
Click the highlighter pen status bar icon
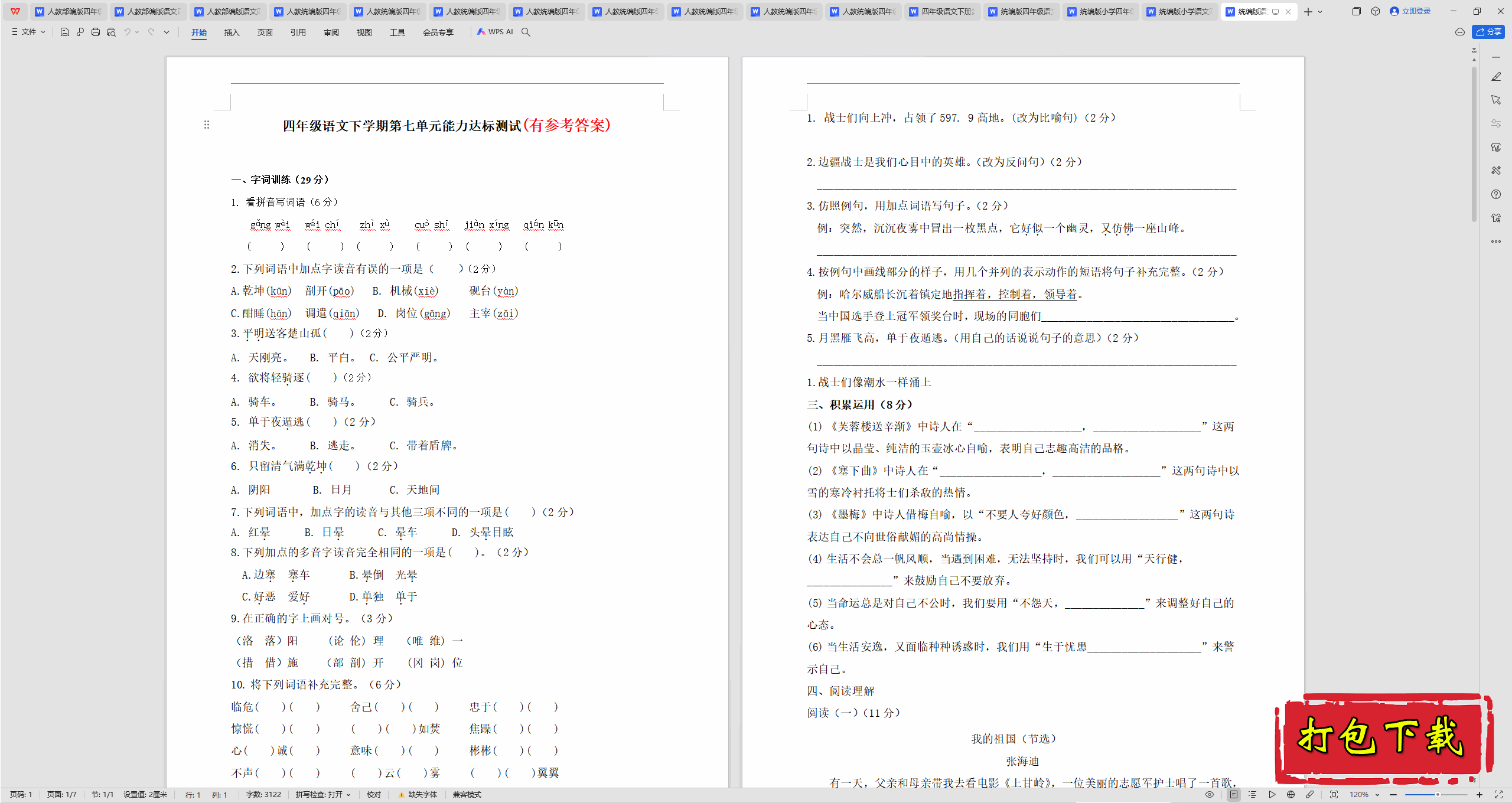[x=1309, y=795]
